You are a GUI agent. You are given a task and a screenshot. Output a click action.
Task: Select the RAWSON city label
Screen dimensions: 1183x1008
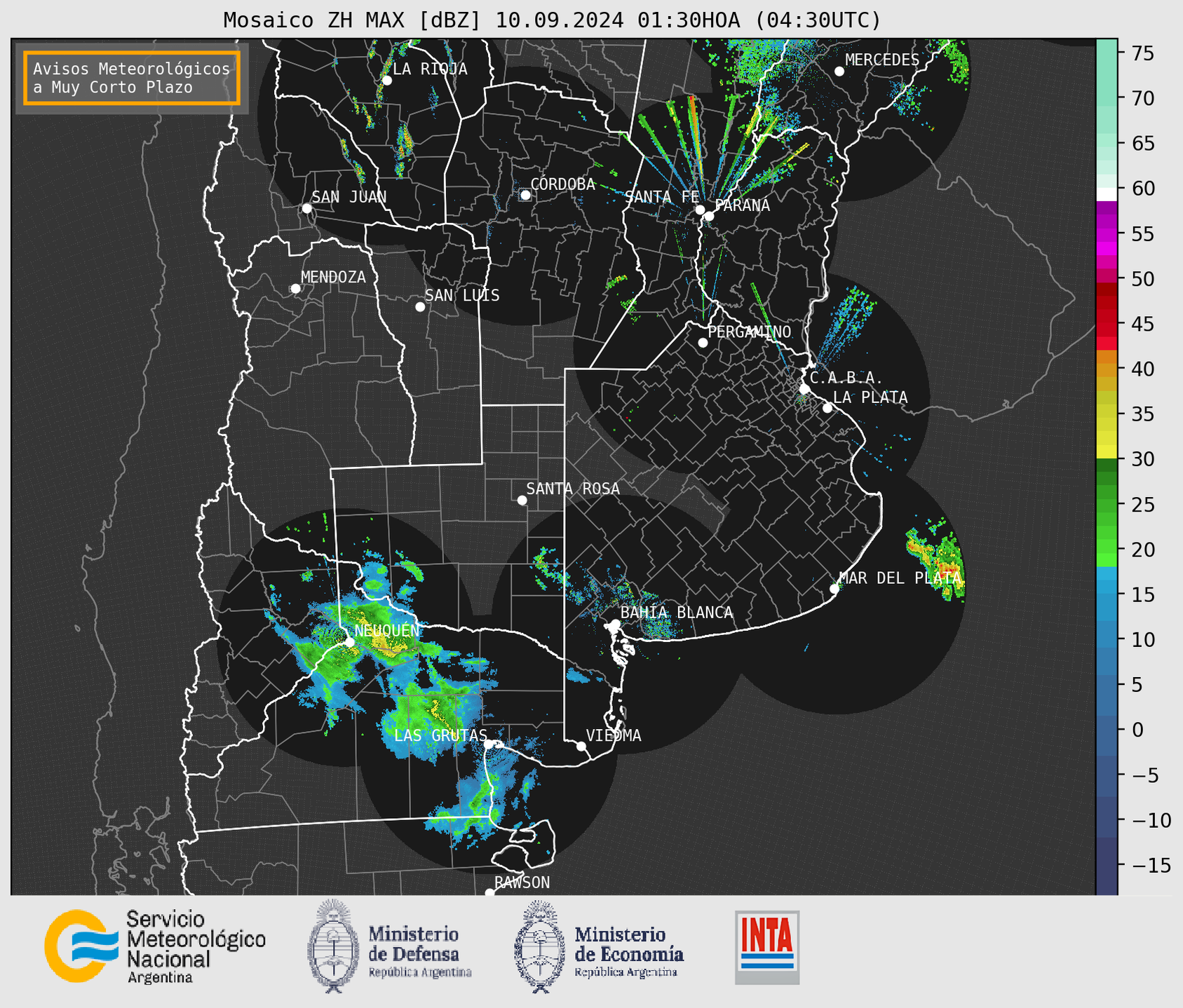pyautogui.click(x=522, y=883)
